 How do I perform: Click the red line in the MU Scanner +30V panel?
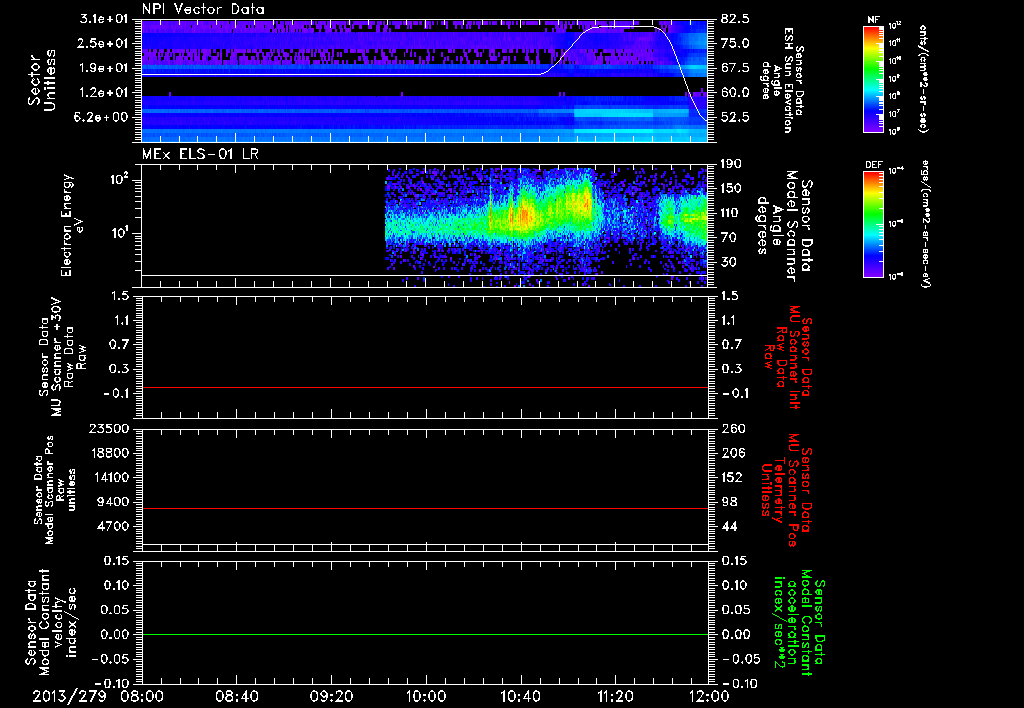[425, 387]
